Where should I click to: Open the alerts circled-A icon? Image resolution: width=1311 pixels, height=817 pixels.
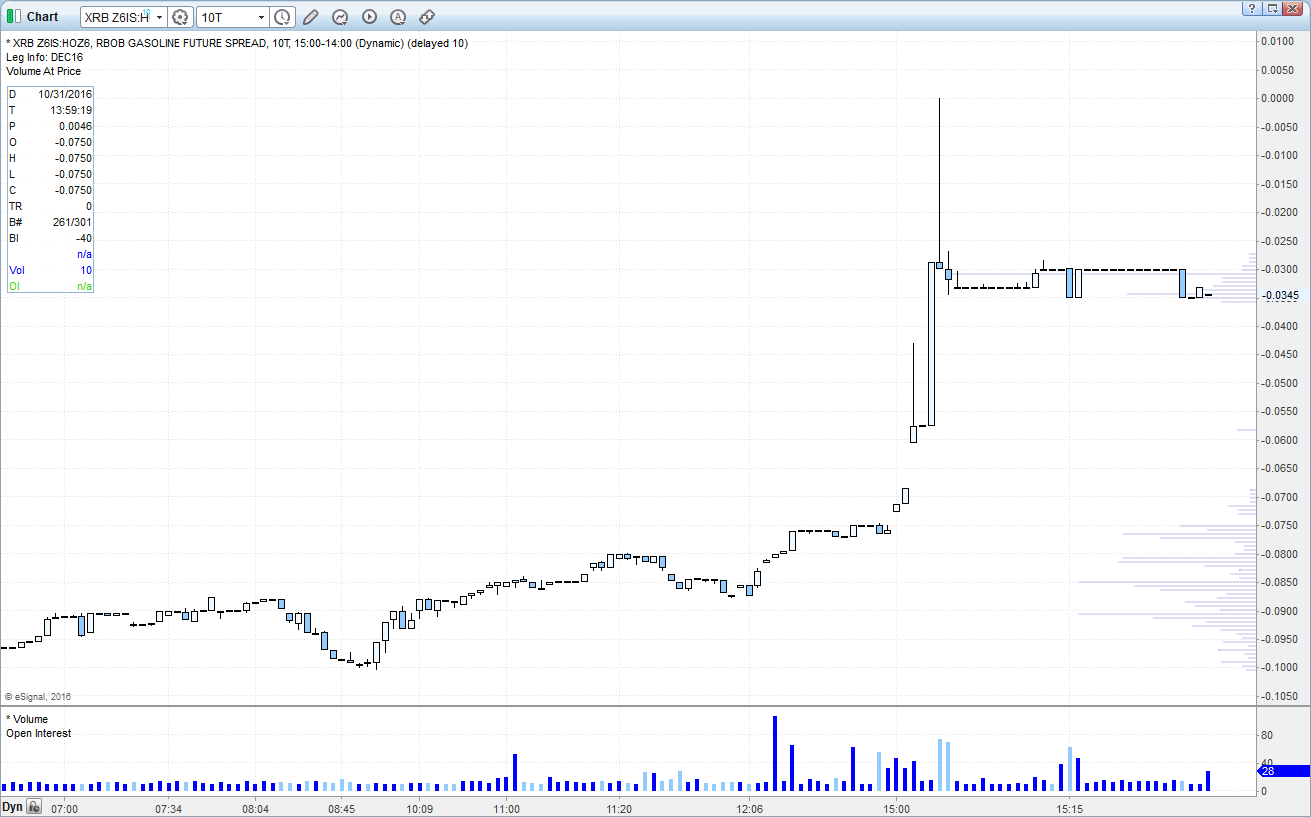coord(398,17)
